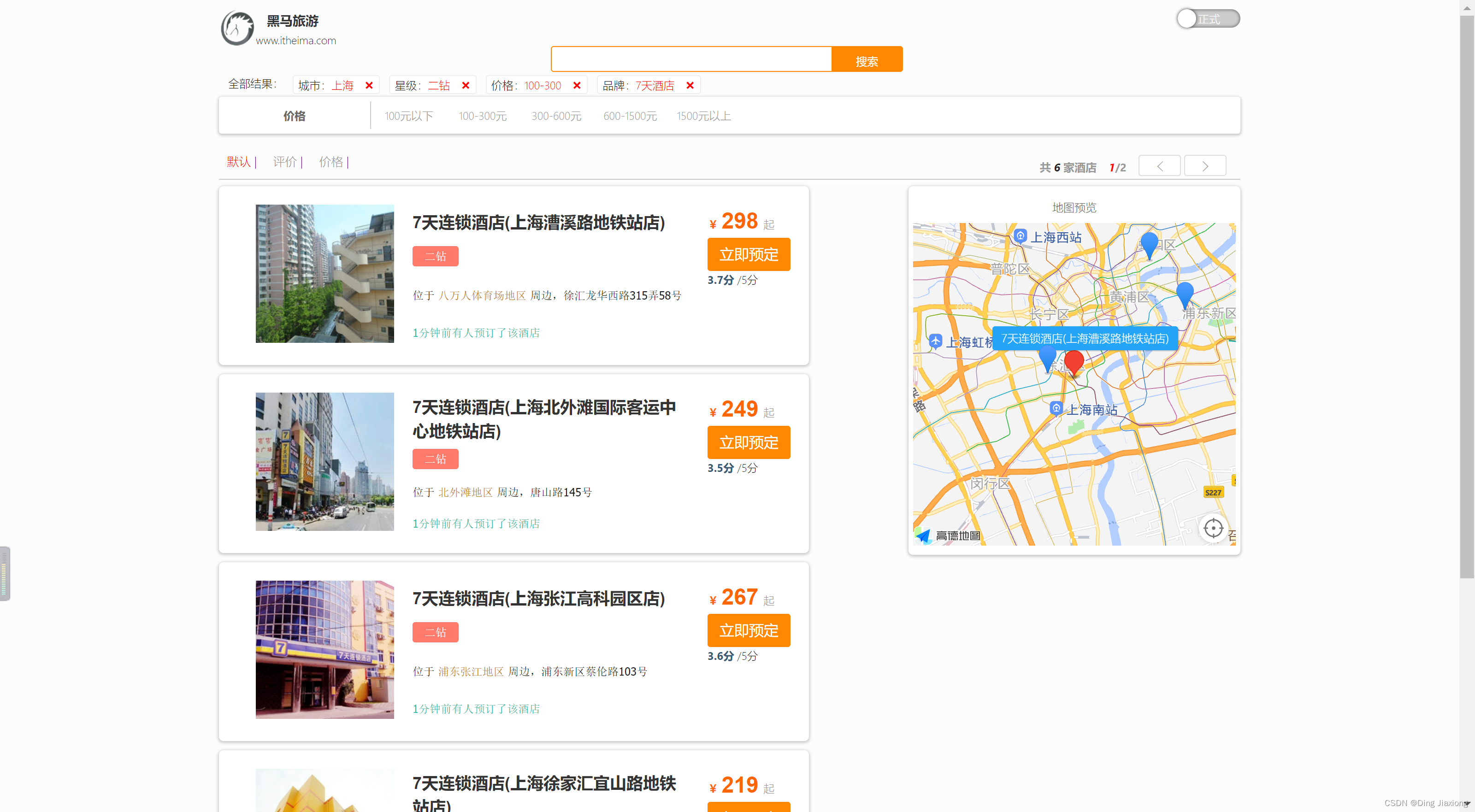Click the 3.5分 rating text
The image size is (1475, 812).
click(x=720, y=468)
